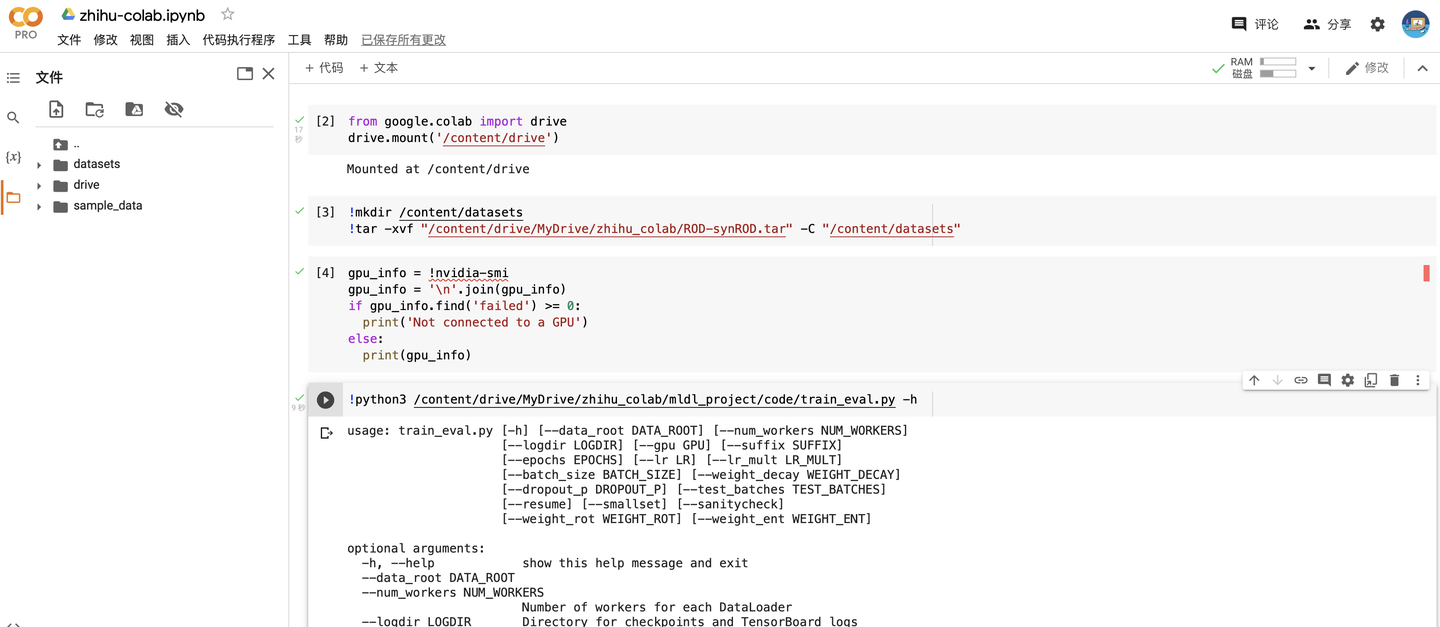The height and width of the screenshot is (627, 1440).
Task: Open the 分享 share dialog
Action: point(1327,24)
